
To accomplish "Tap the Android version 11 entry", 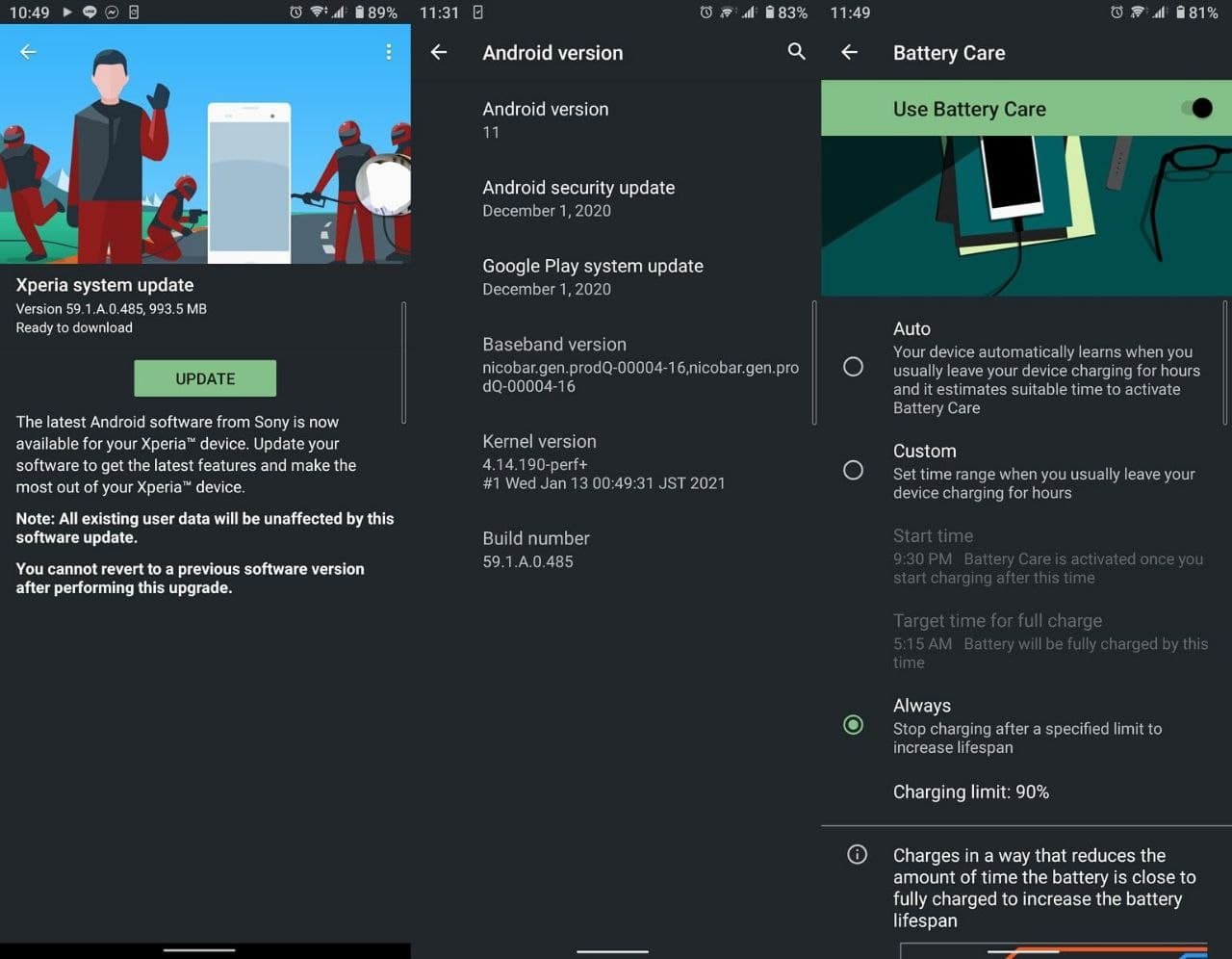I will click(x=545, y=119).
